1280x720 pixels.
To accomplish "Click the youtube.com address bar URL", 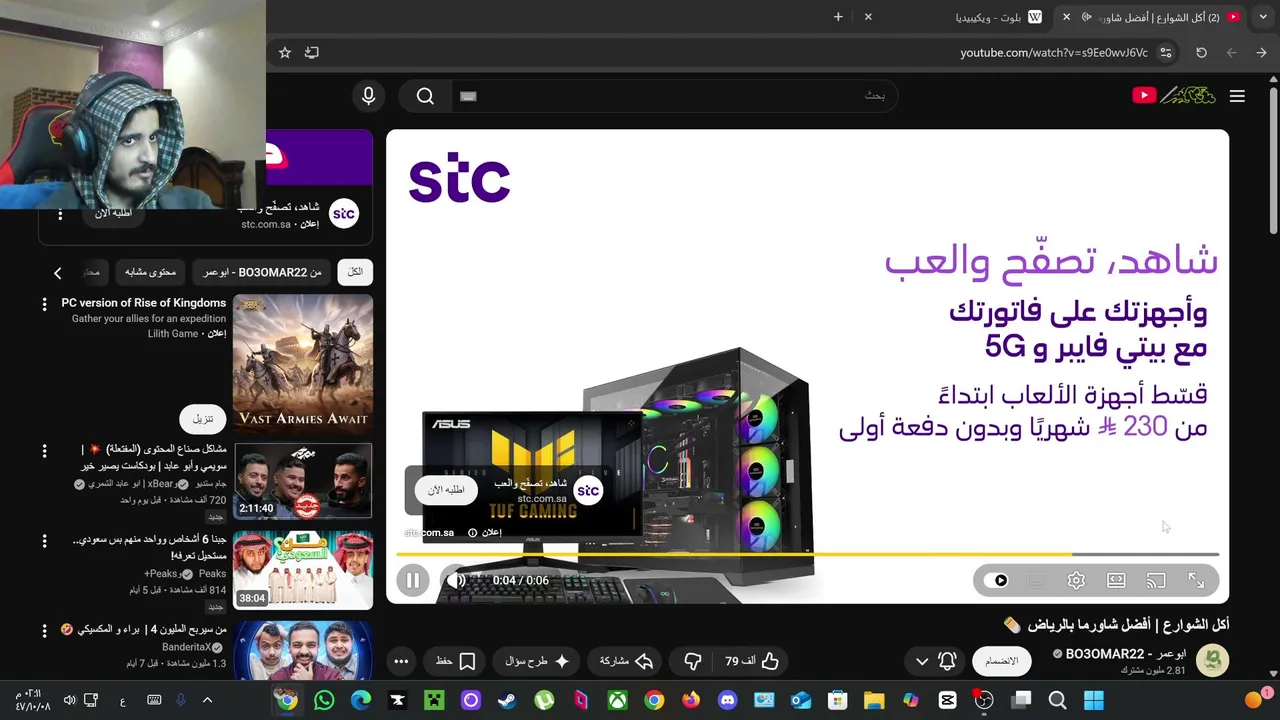I will tap(1054, 53).
